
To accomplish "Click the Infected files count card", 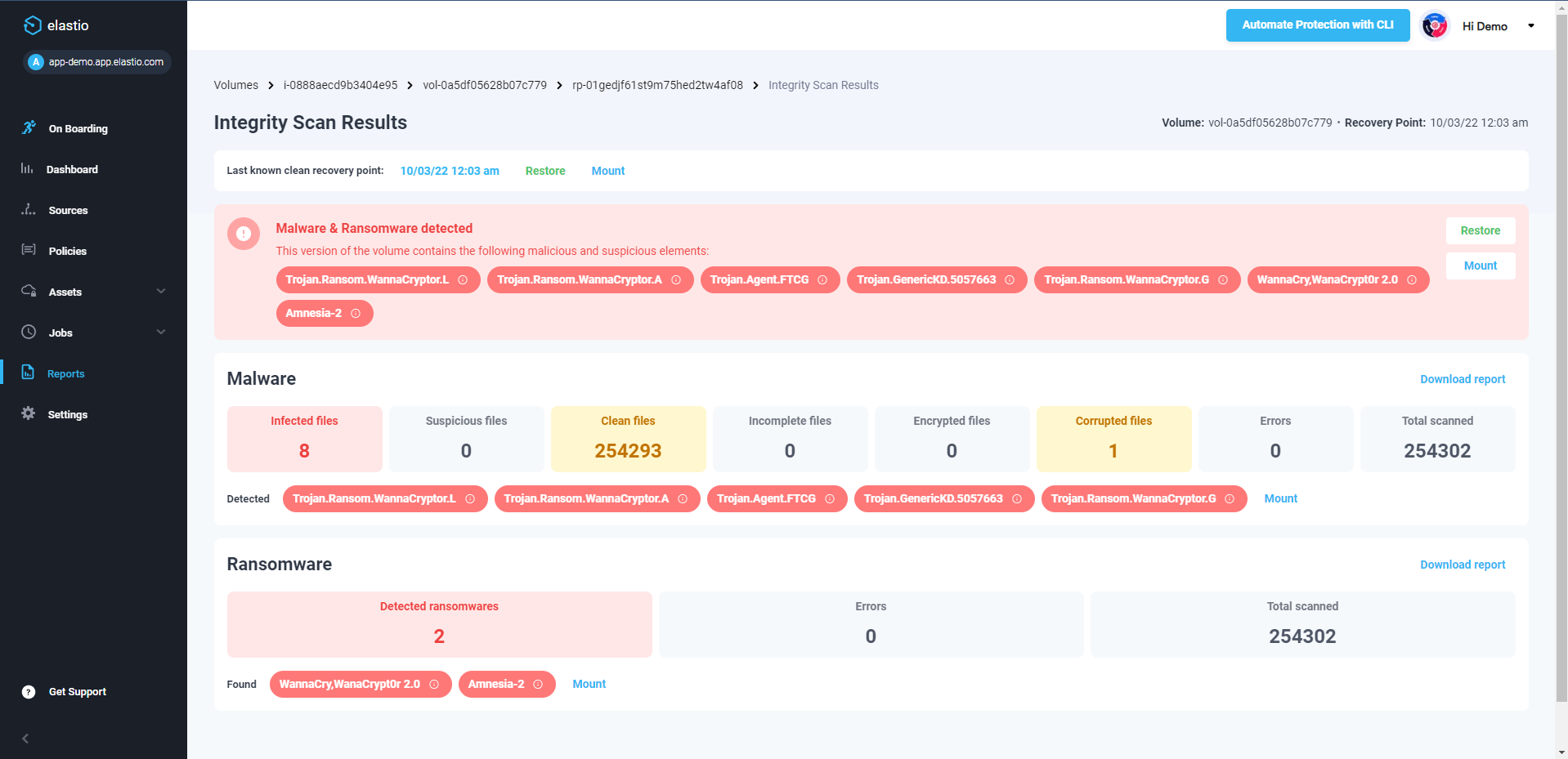I will (x=303, y=439).
